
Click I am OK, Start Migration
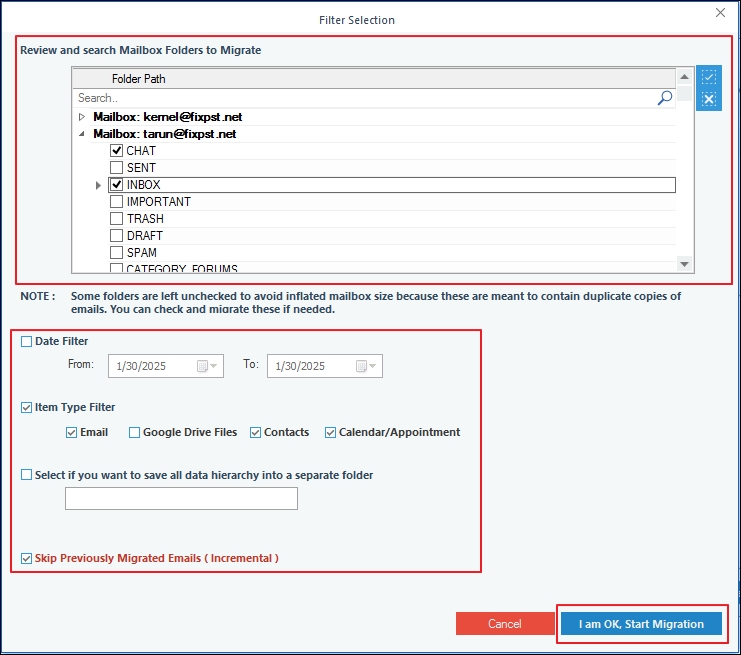(641, 624)
